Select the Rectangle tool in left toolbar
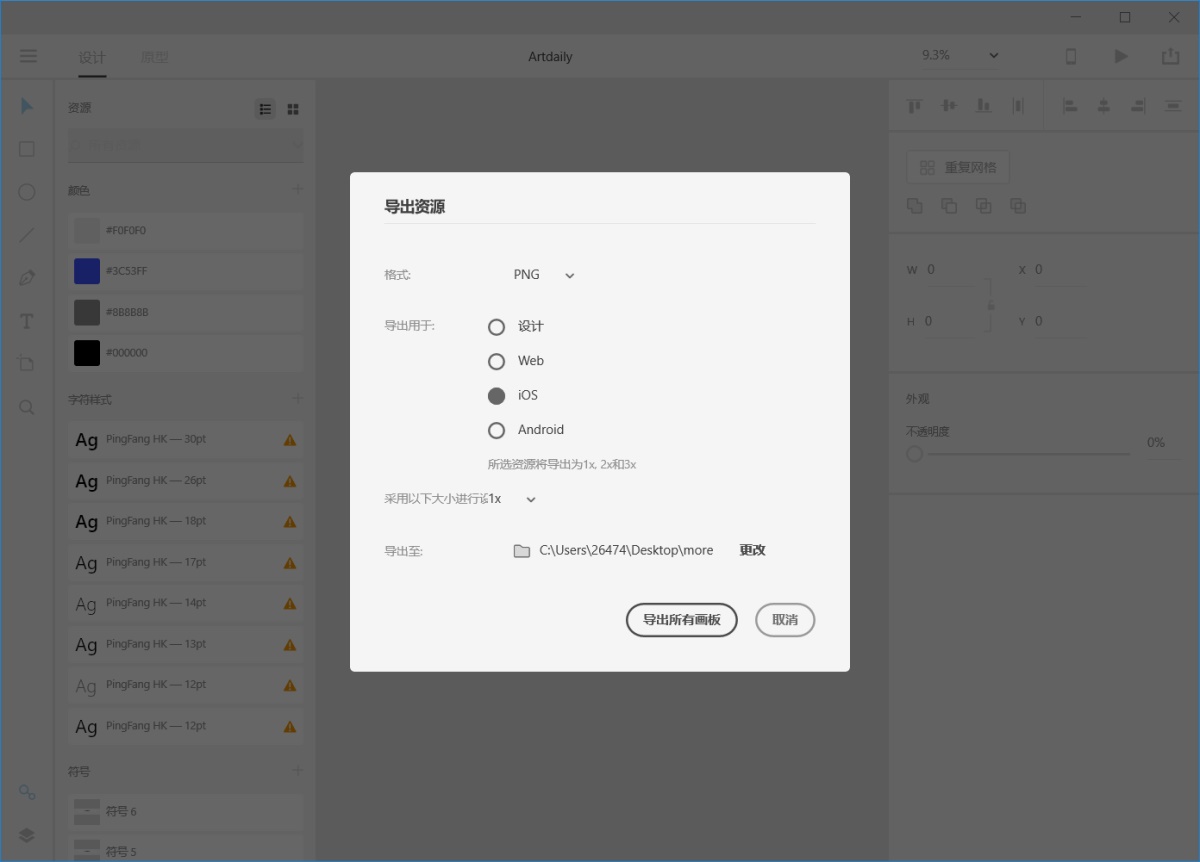The image size is (1200, 862). point(27,149)
